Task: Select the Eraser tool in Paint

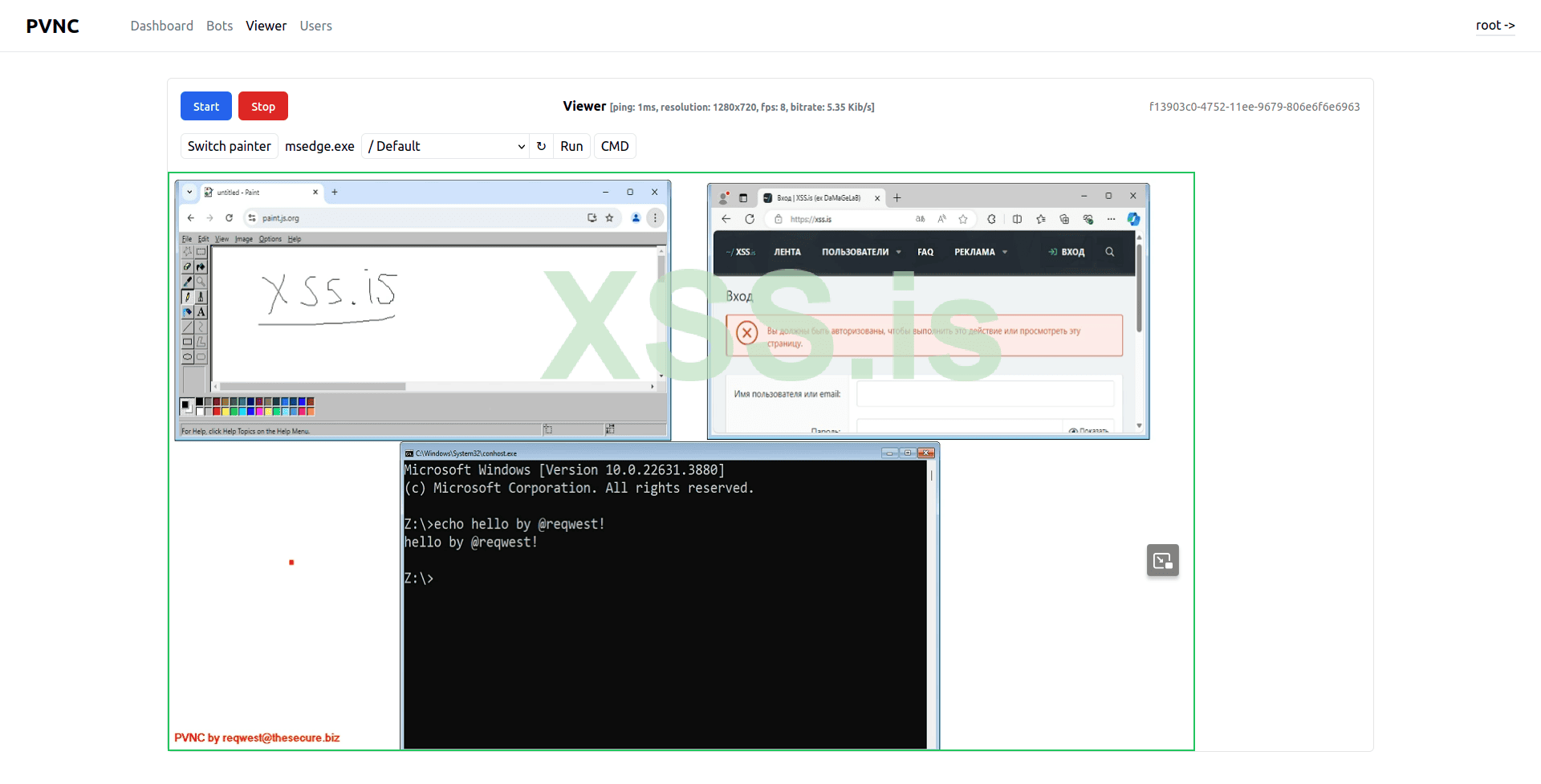Action: (187, 267)
